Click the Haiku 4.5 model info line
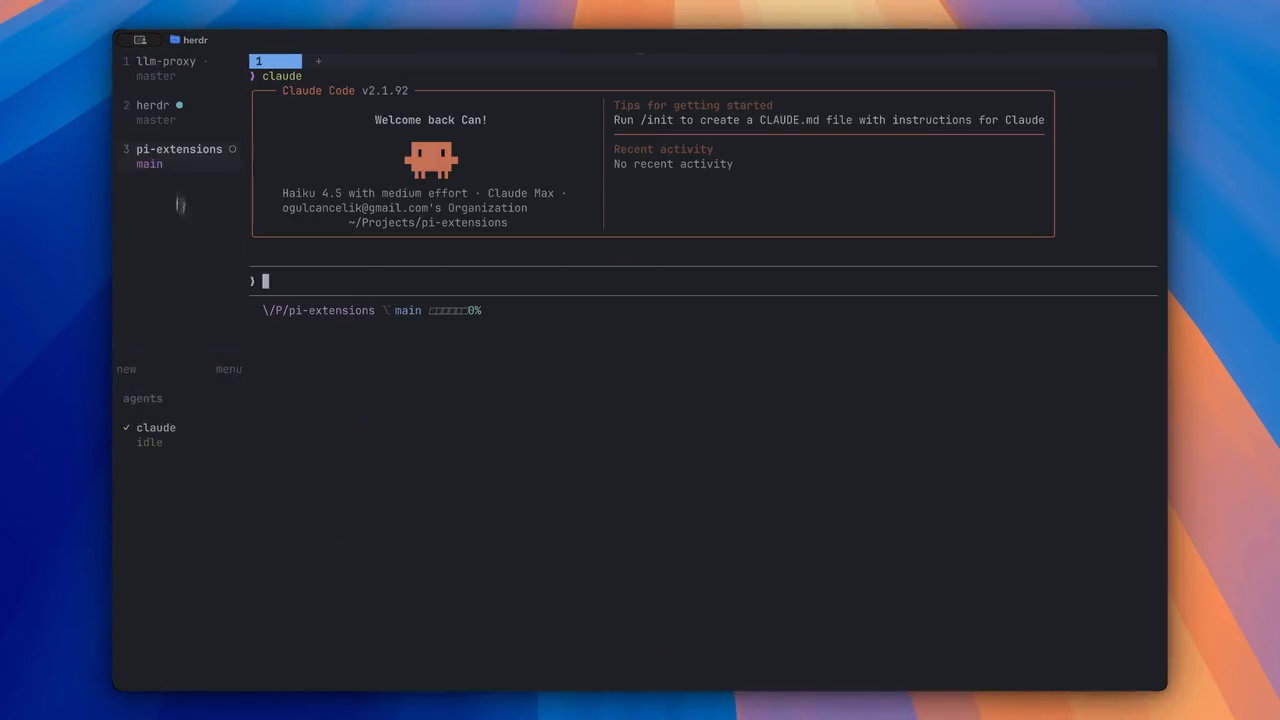 424,193
